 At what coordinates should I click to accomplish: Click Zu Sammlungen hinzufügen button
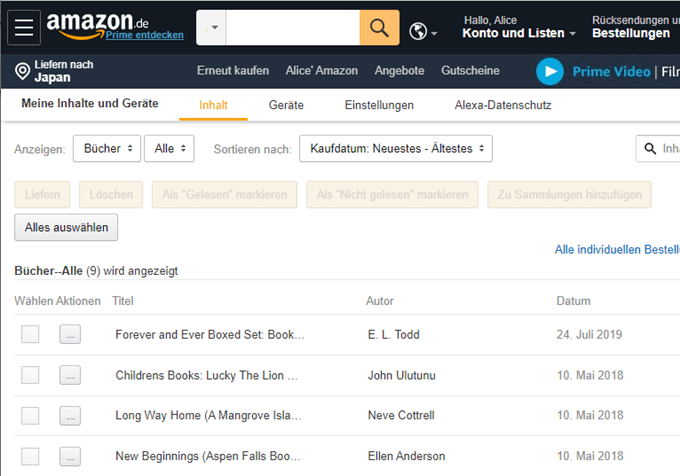click(x=569, y=195)
